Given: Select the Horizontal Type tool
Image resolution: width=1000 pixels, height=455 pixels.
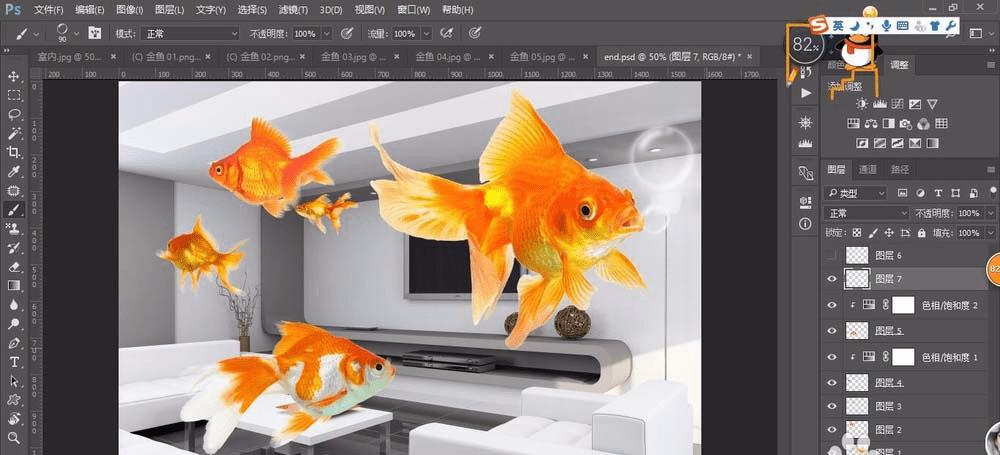Looking at the screenshot, I should click(13, 362).
